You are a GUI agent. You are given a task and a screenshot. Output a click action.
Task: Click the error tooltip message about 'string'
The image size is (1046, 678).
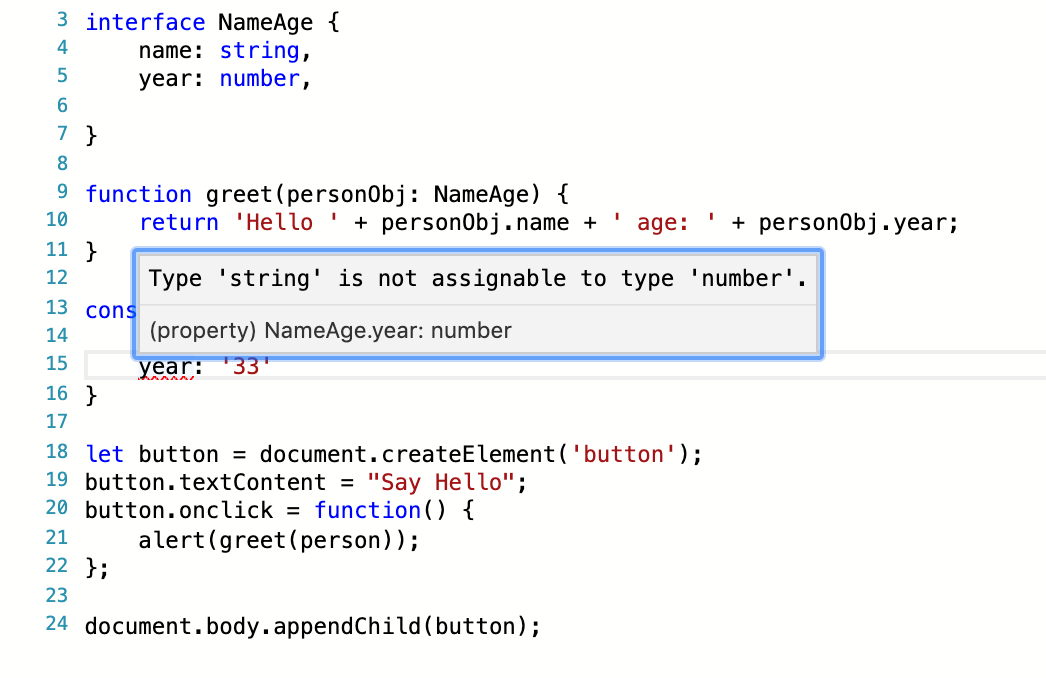[x=477, y=278]
